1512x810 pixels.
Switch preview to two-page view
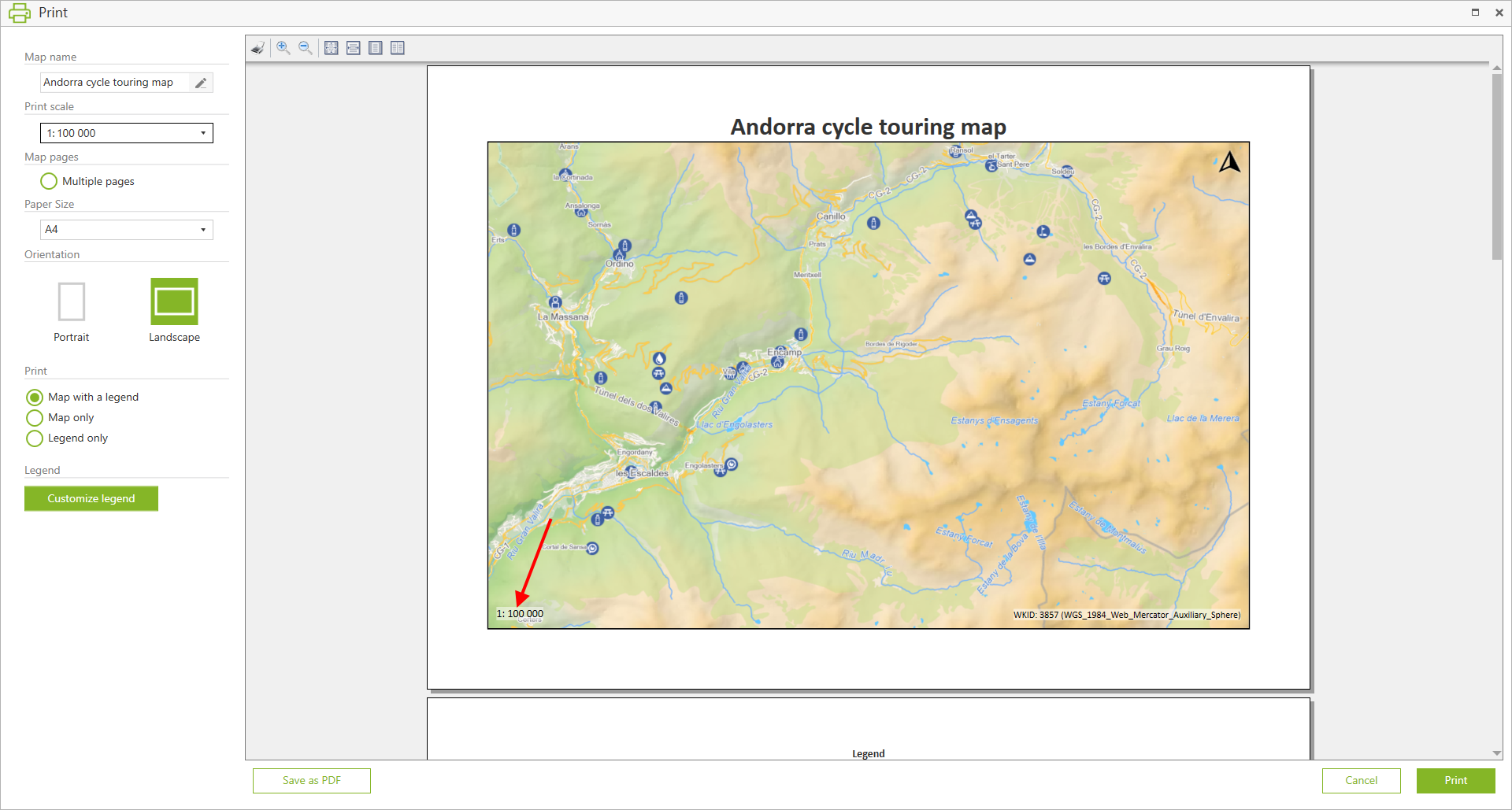(x=398, y=48)
